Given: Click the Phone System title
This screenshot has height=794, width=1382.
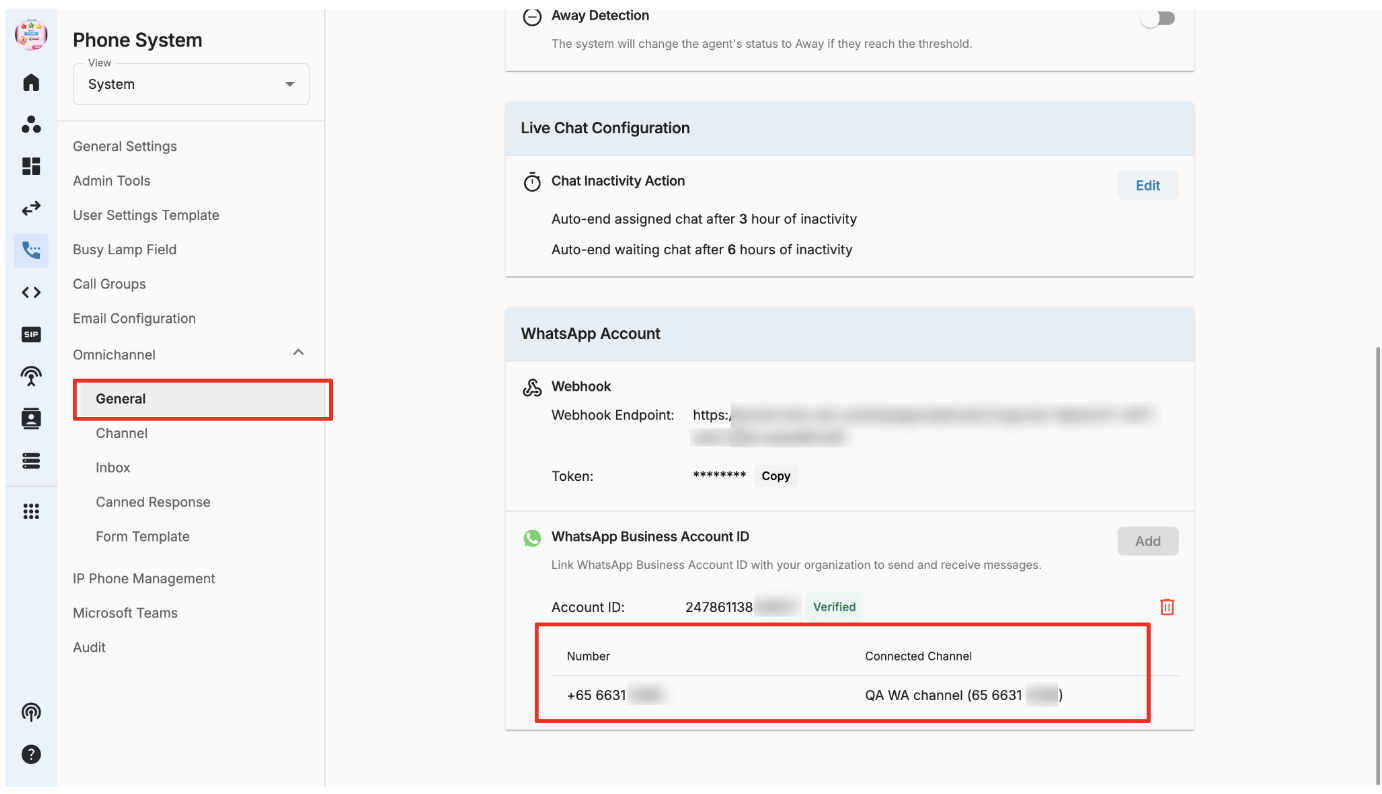Looking at the screenshot, I should click(137, 40).
